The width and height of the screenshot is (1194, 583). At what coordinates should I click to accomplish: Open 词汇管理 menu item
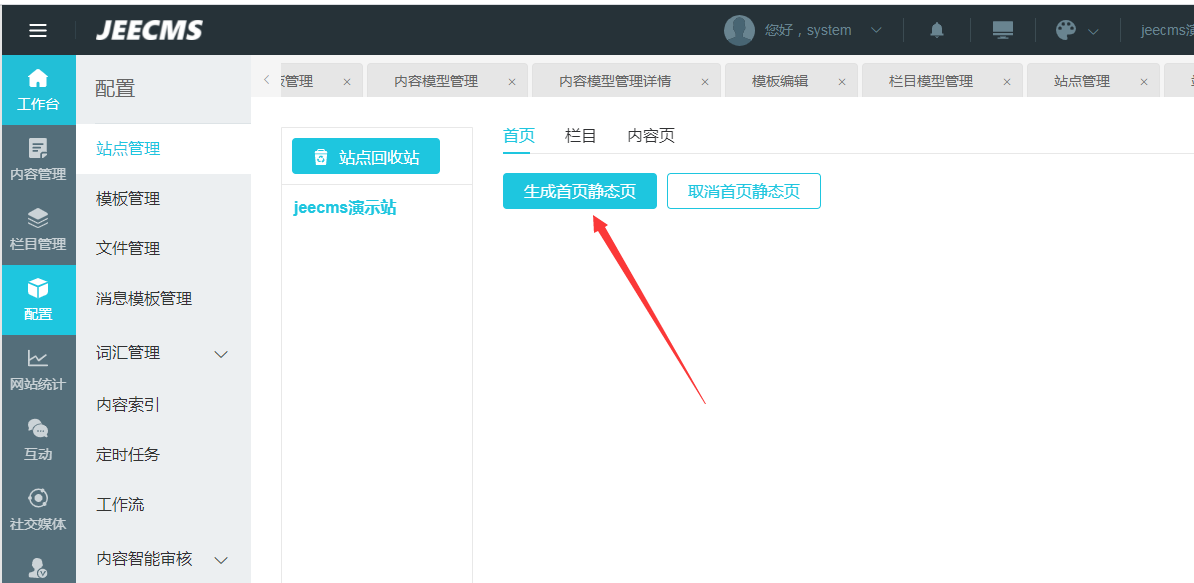click(x=163, y=353)
